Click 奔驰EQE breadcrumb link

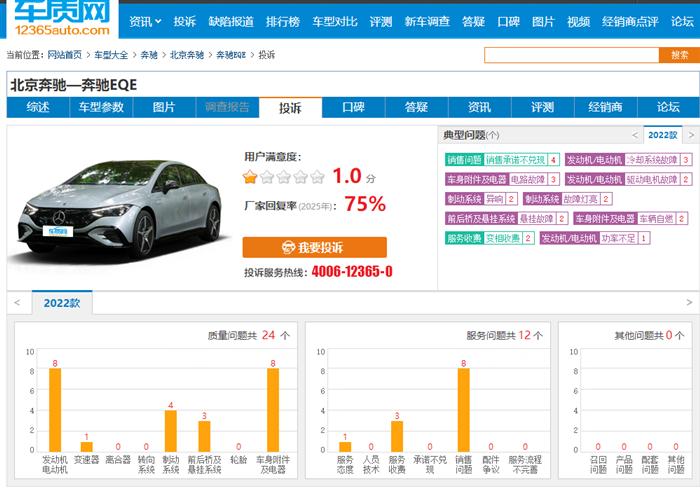(231, 55)
